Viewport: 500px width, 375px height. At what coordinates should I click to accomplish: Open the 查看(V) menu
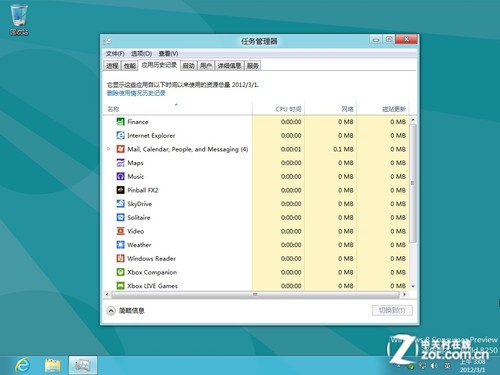pyautogui.click(x=168, y=54)
